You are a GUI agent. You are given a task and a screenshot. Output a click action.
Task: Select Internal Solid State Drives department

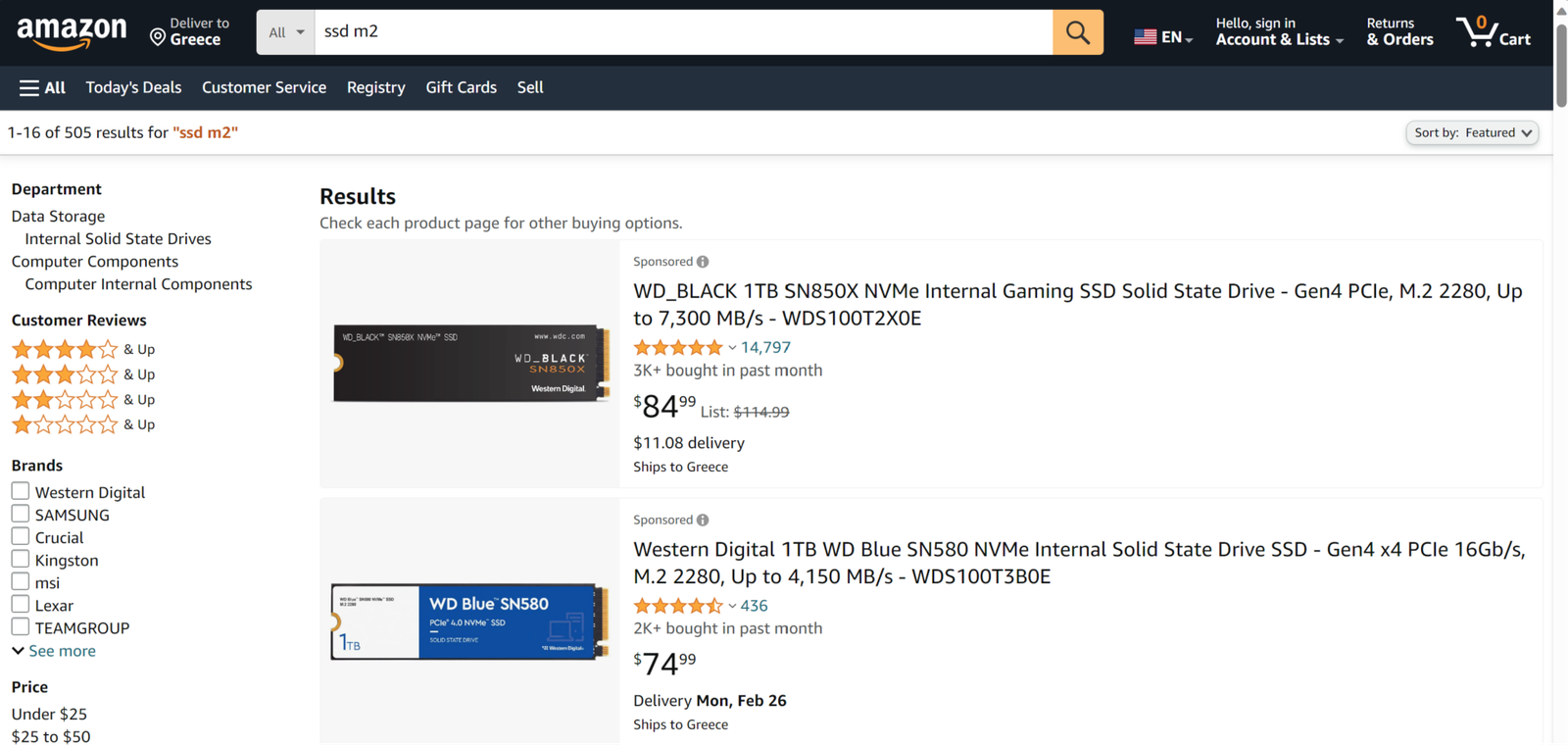coord(118,239)
